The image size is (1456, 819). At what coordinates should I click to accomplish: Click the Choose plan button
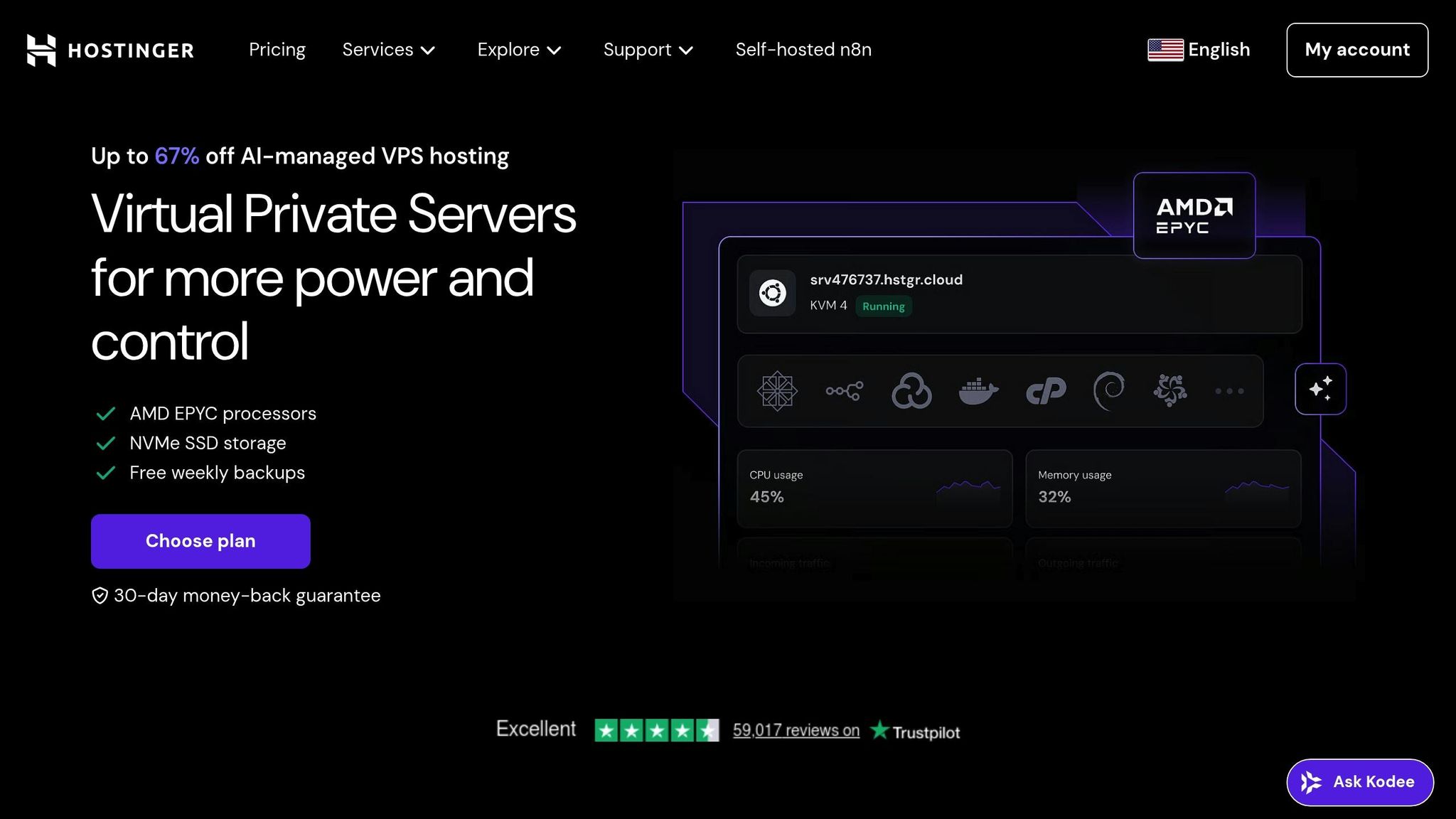(200, 541)
